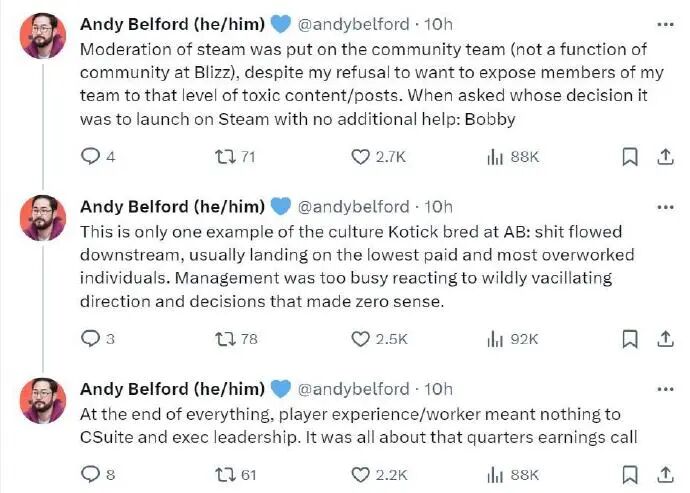The height and width of the screenshot is (493, 690).
Task: Bookmark the Steam moderation tweet
Action: [x=629, y=156]
